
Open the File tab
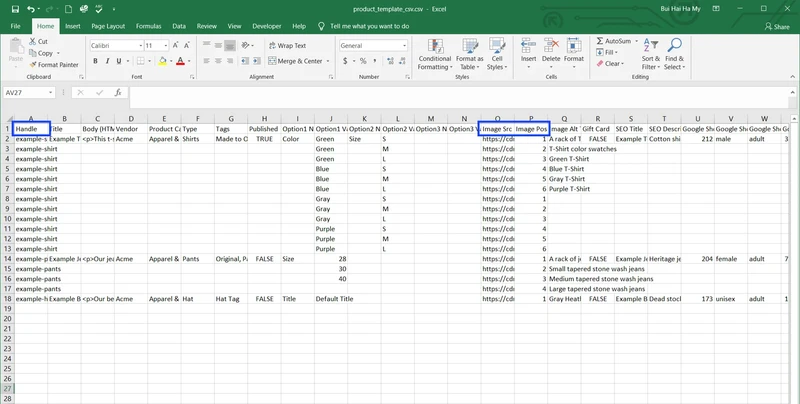(x=16, y=26)
